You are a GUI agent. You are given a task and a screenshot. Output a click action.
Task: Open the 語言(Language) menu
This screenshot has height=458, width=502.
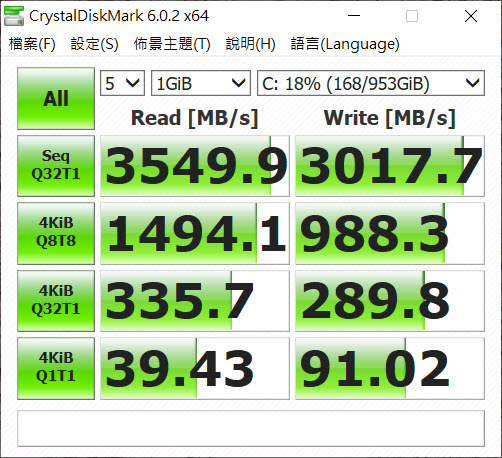(x=345, y=44)
